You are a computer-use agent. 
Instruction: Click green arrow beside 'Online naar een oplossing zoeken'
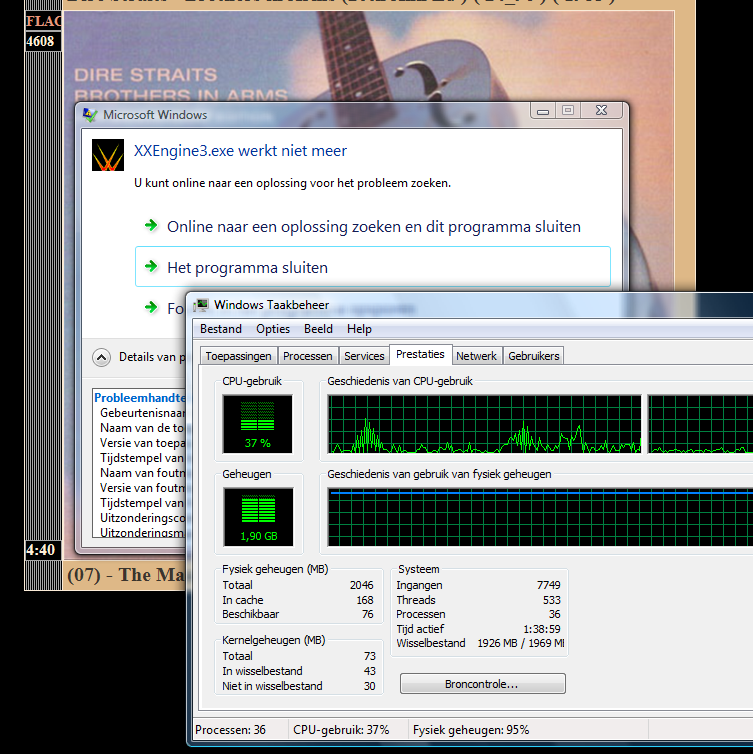(x=151, y=225)
